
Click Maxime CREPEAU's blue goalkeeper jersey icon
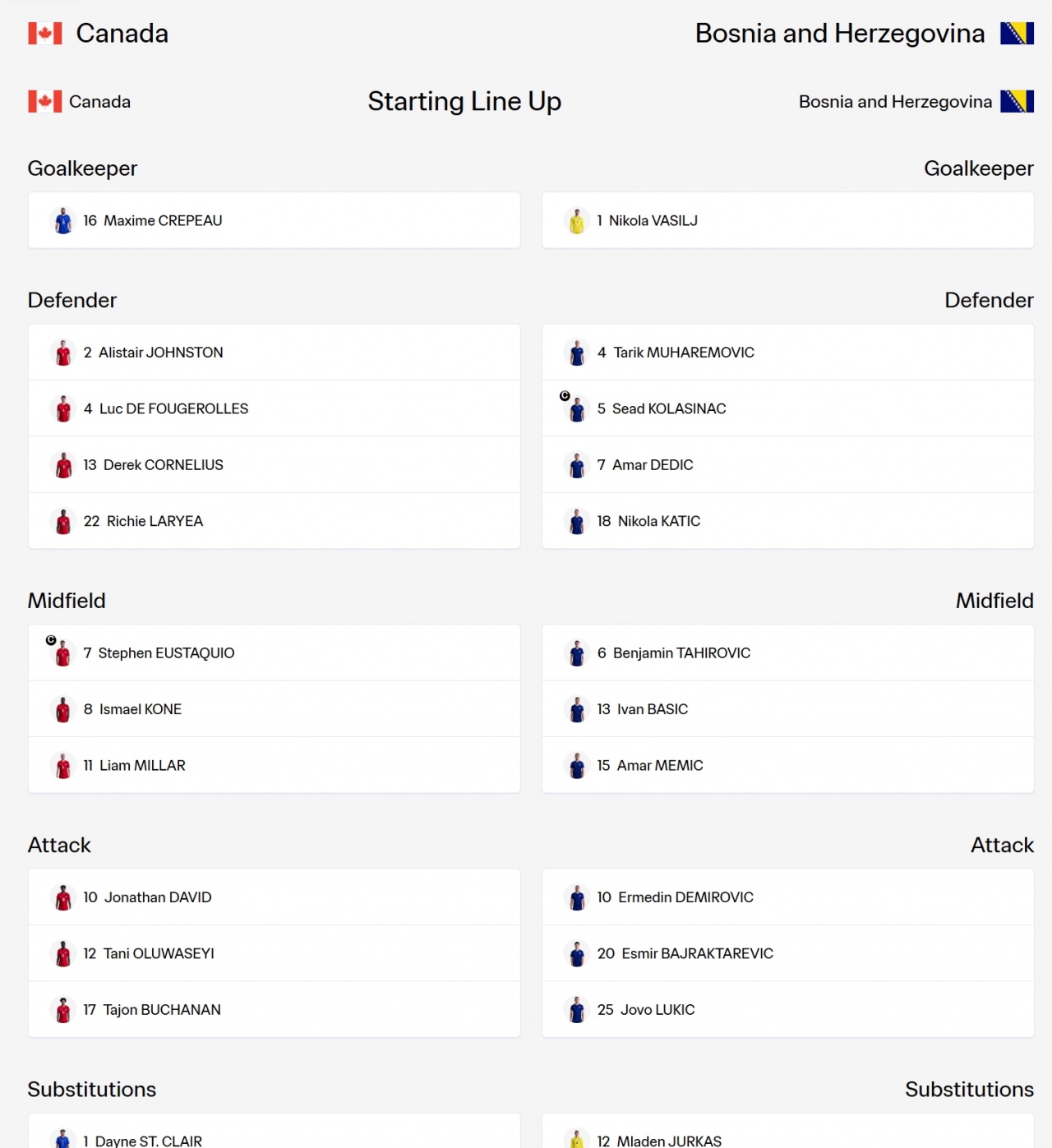(63, 221)
